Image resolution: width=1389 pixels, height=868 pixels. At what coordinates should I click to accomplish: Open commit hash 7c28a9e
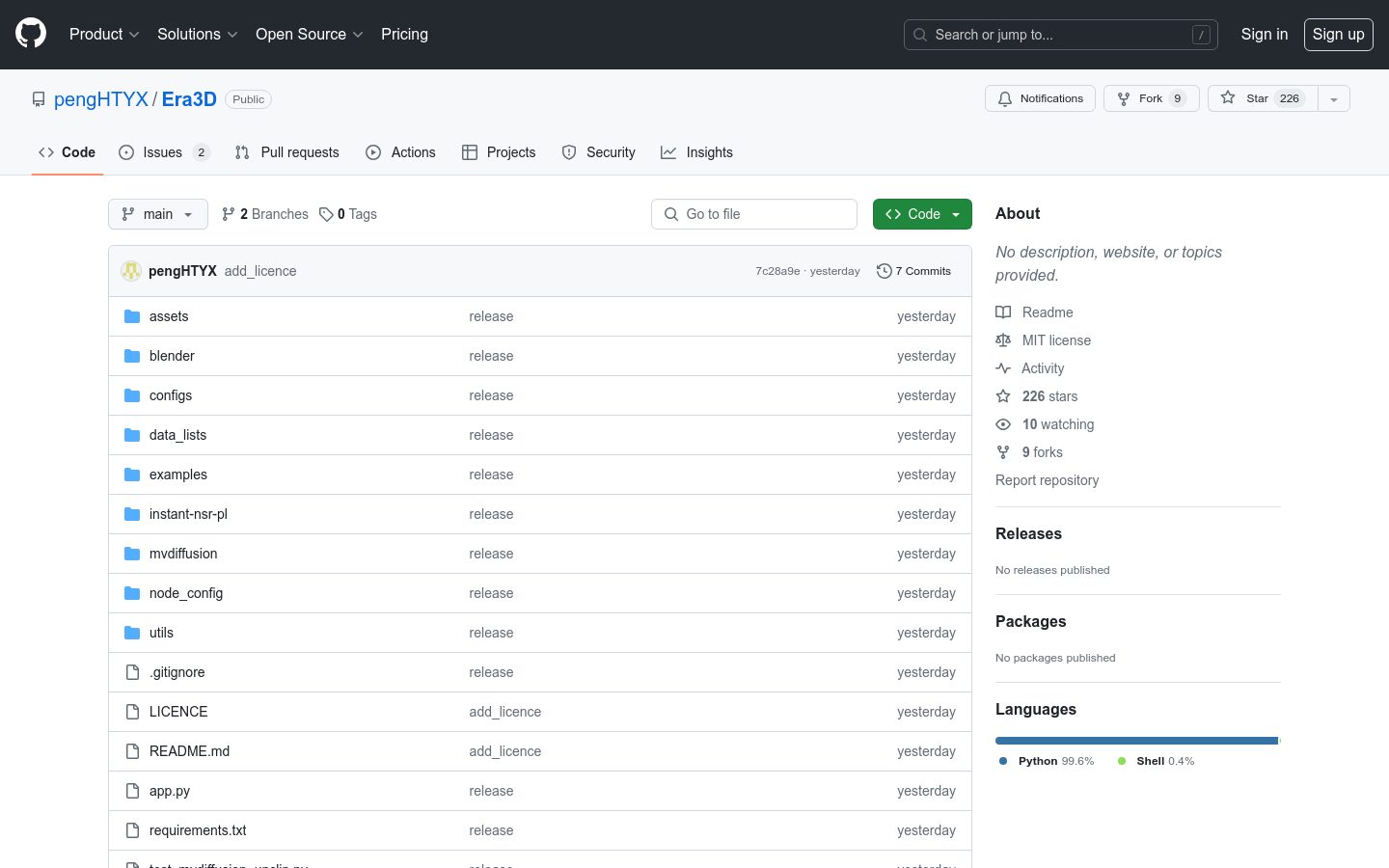pos(777,271)
